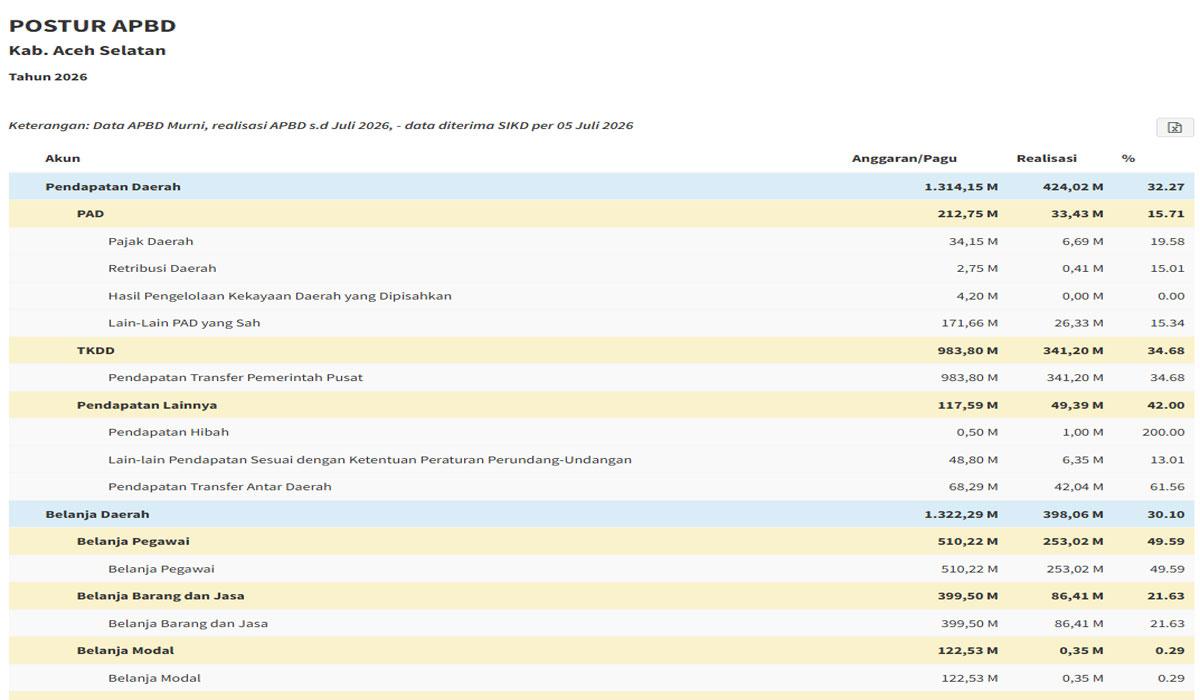Toggle the Belanja Modal group header
Screen dimensions: 1200x700
[x=602, y=650]
